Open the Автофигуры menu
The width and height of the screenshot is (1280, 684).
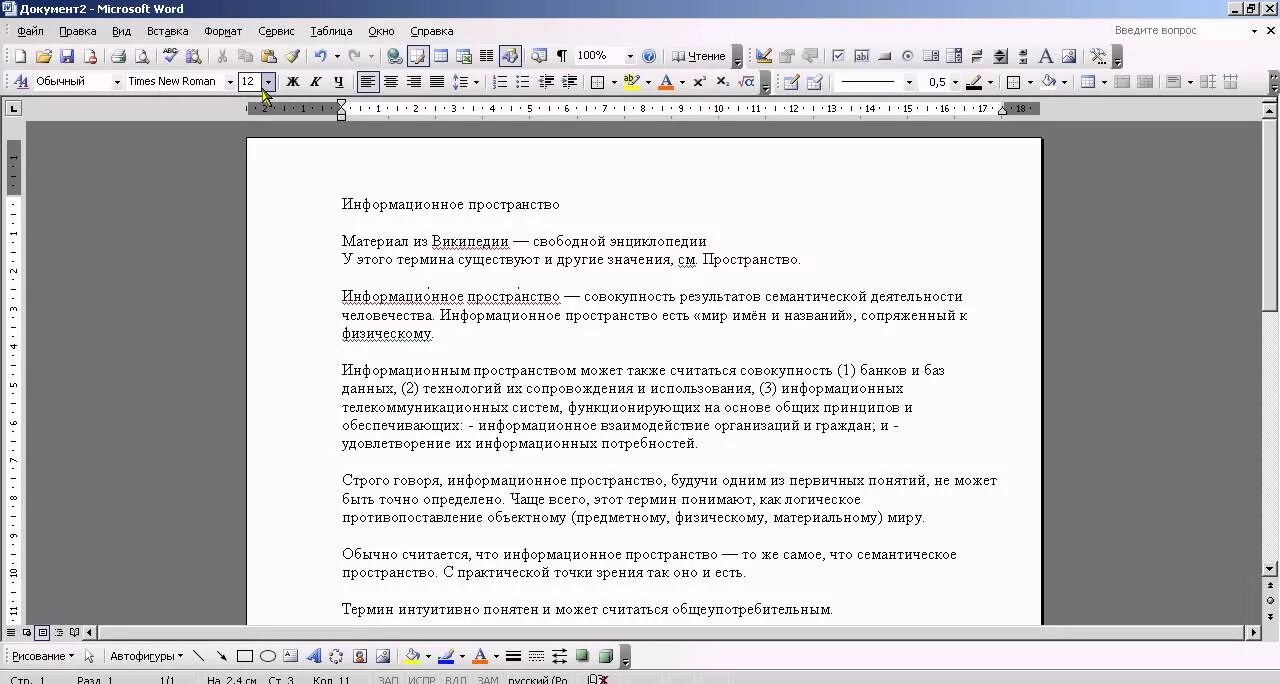pos(146,656)
